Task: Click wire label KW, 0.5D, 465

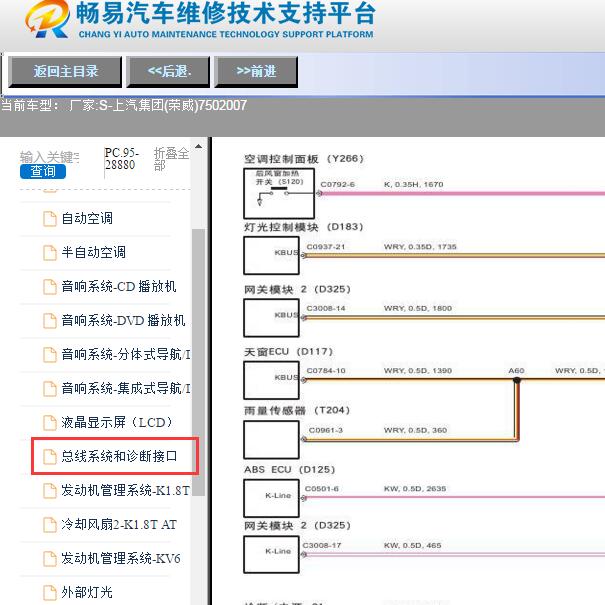Action: tap(412, 546)
